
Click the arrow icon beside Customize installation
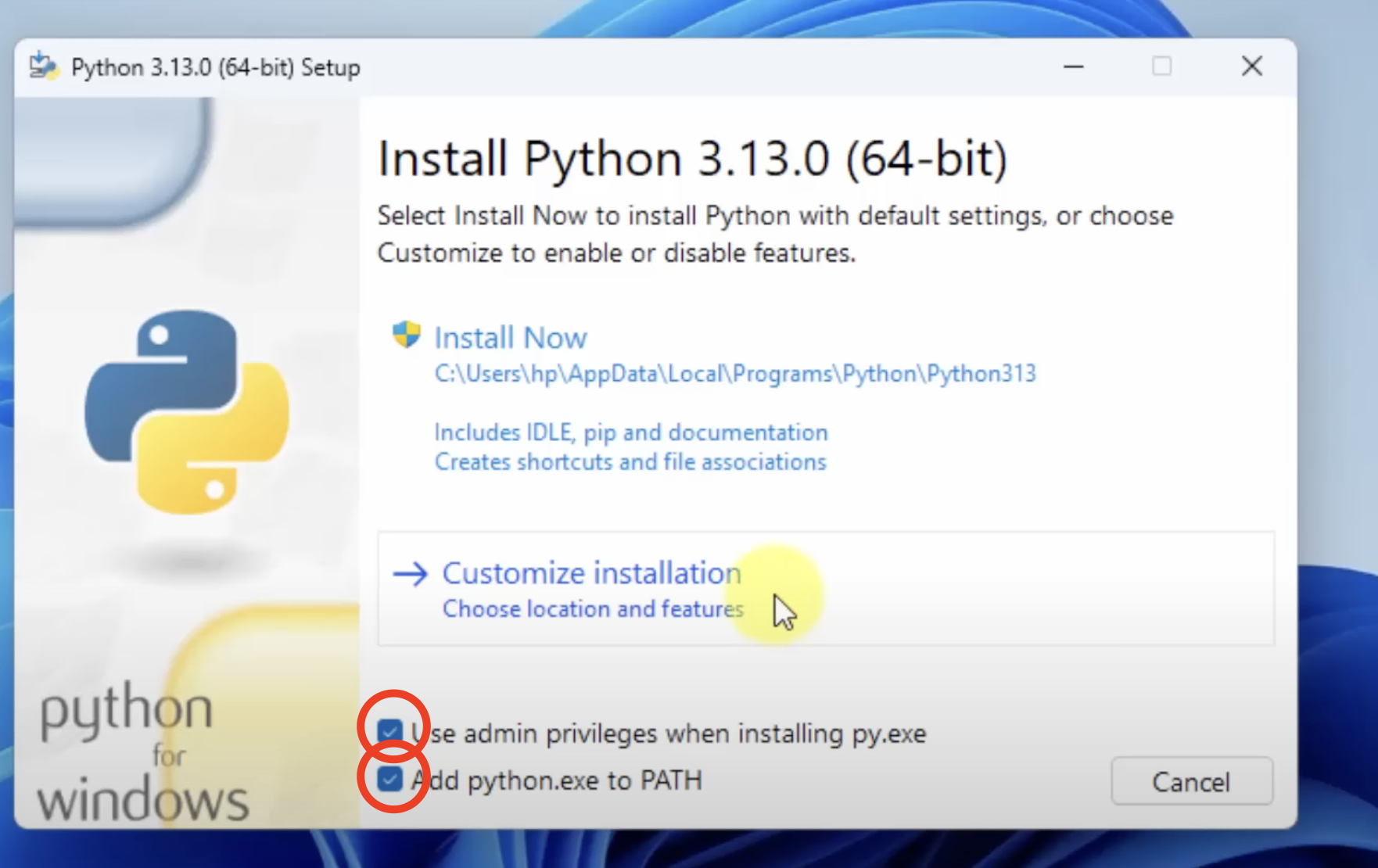point(411,574)
